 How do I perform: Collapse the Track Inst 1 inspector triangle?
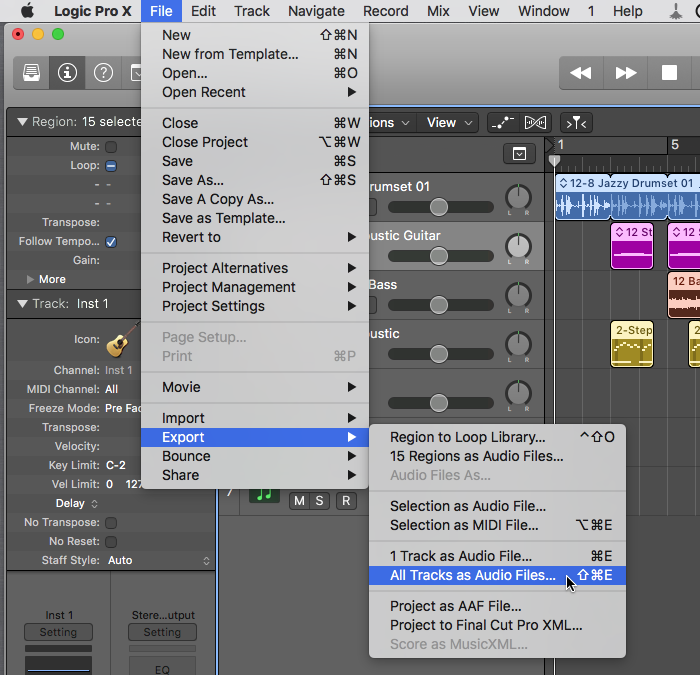[22, 304]
